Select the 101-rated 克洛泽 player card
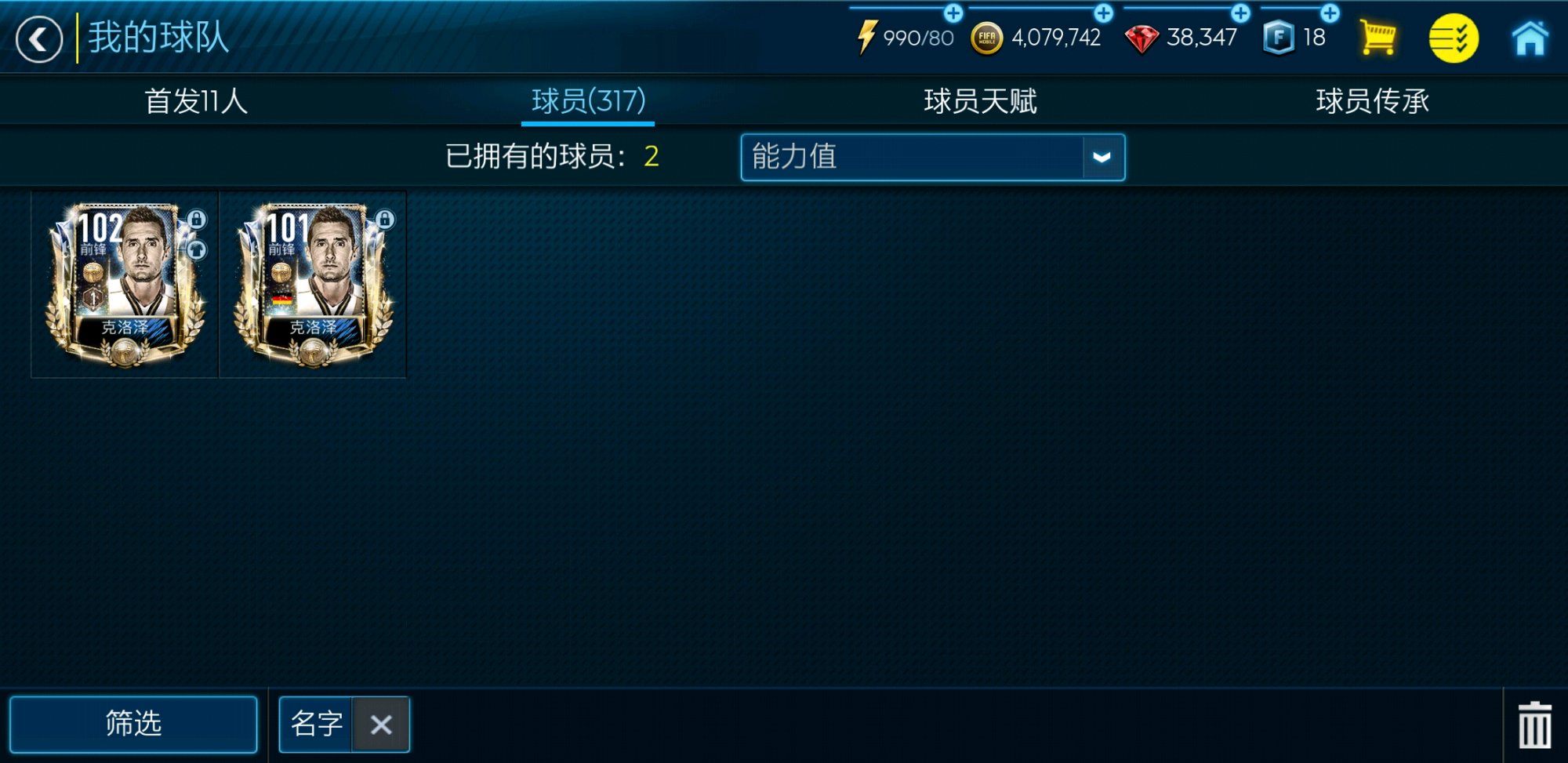The image size is (1568, 763). pyautogui.click(x=313, y=285)
